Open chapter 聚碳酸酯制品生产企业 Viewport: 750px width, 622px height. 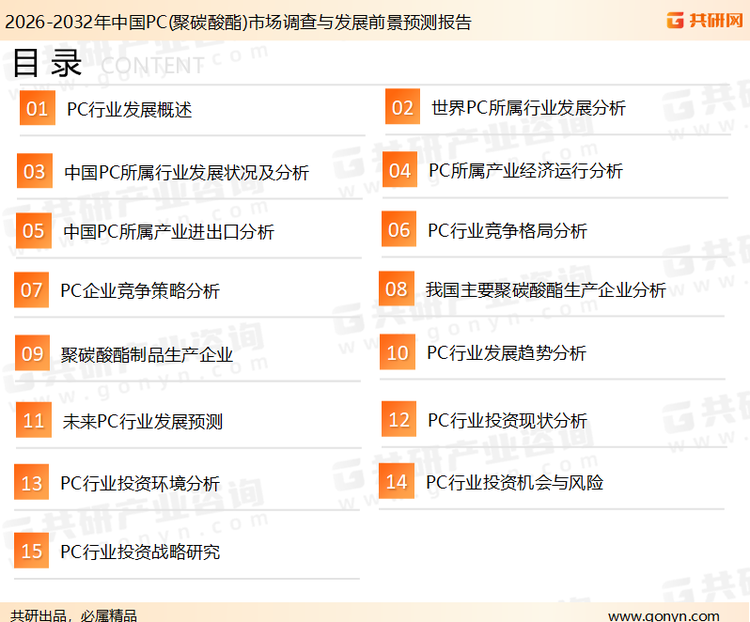147,355
